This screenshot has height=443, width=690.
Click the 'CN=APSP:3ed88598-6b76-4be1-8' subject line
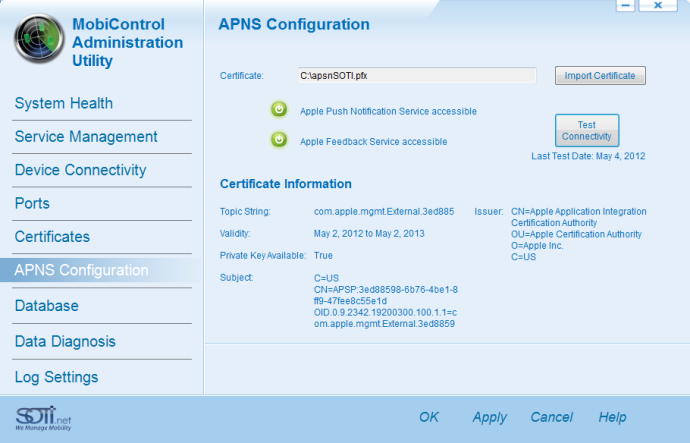point(386,290)
